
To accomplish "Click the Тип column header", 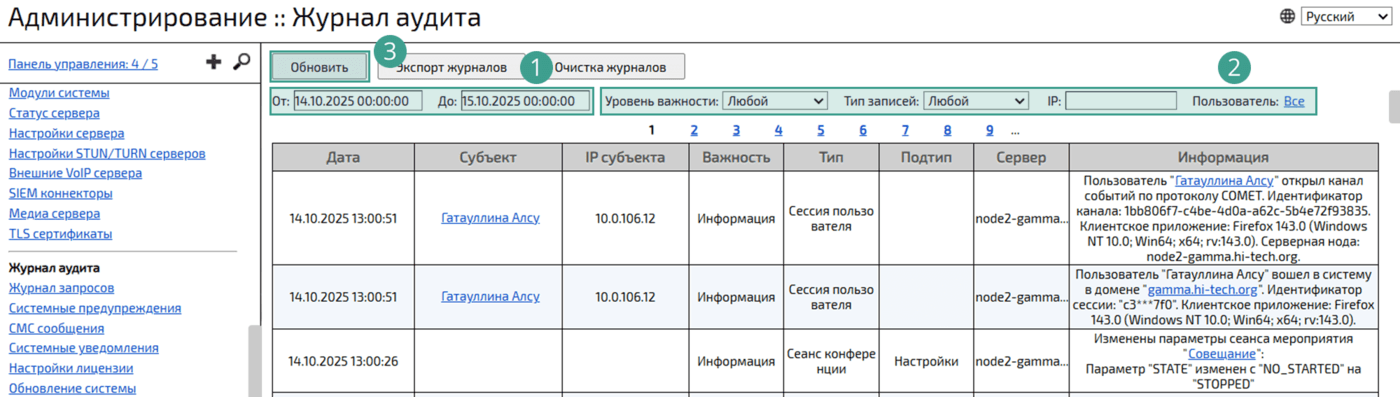I will click(x=831, y=157).
